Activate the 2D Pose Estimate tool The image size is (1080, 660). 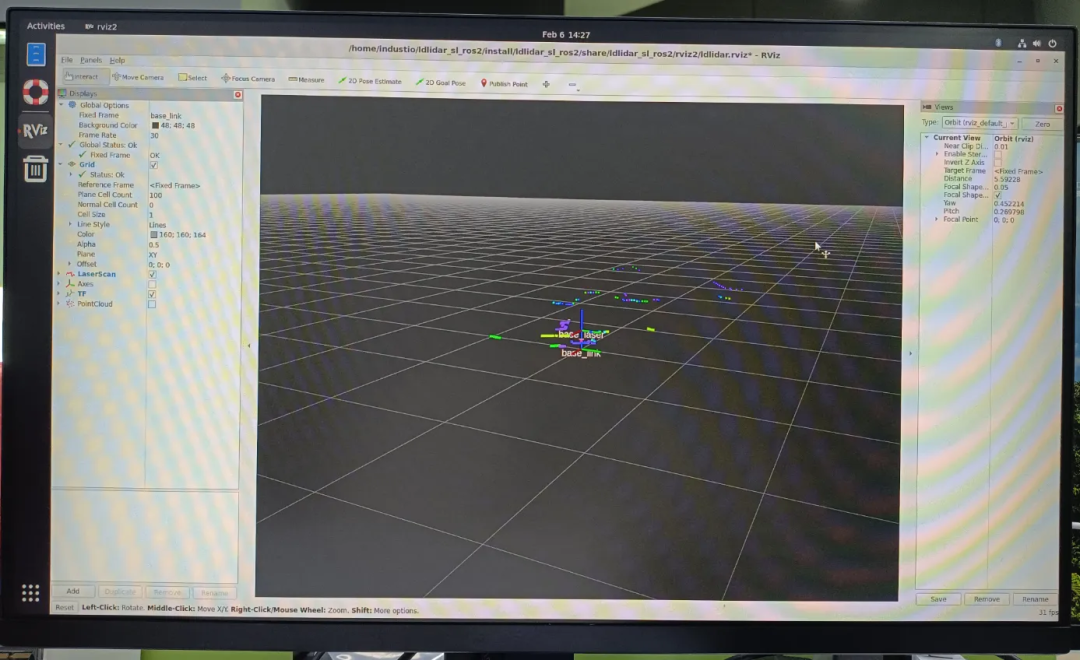click(x=370, y=81)
